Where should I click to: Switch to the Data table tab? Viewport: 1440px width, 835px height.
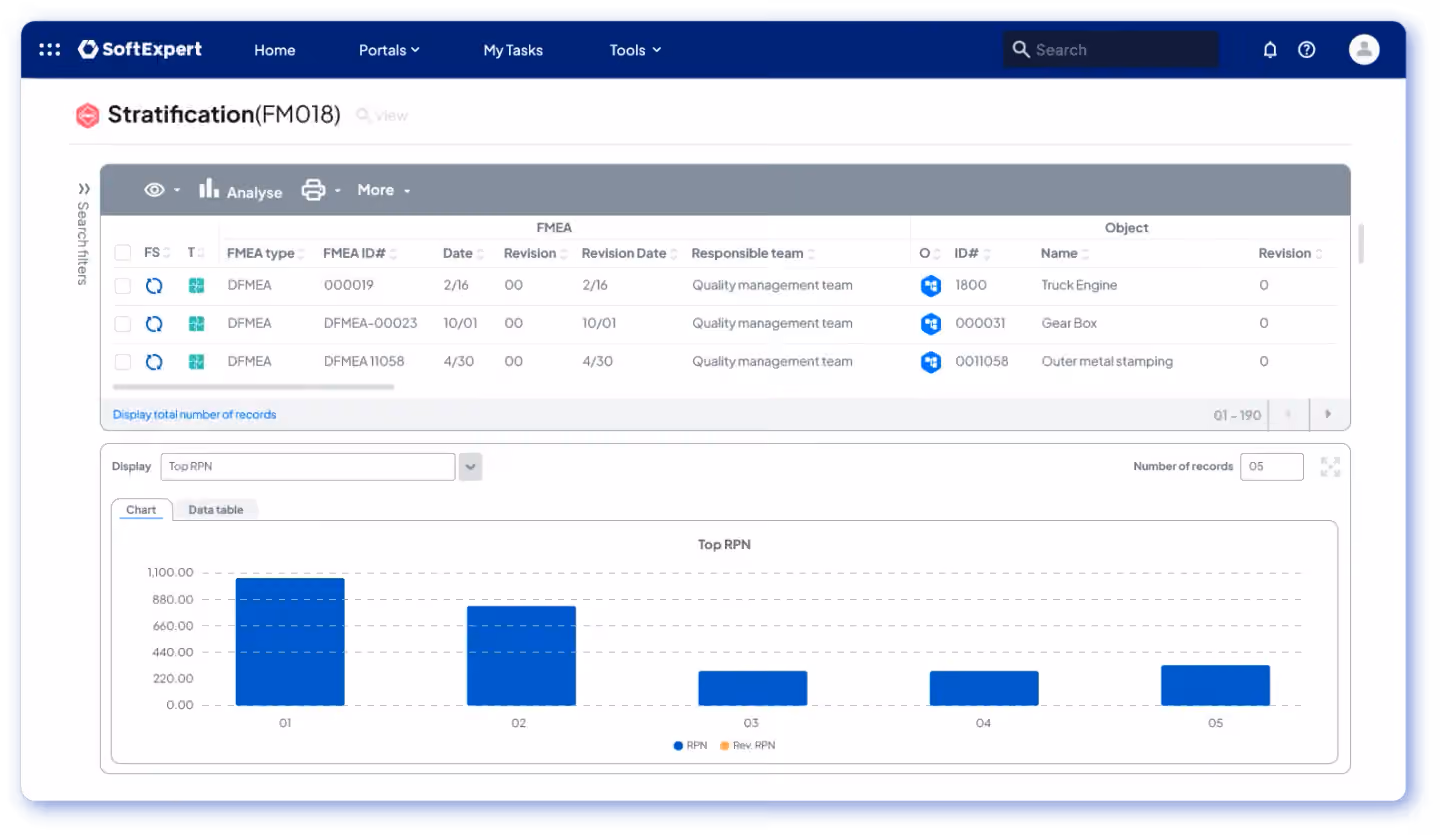point(216,510)
